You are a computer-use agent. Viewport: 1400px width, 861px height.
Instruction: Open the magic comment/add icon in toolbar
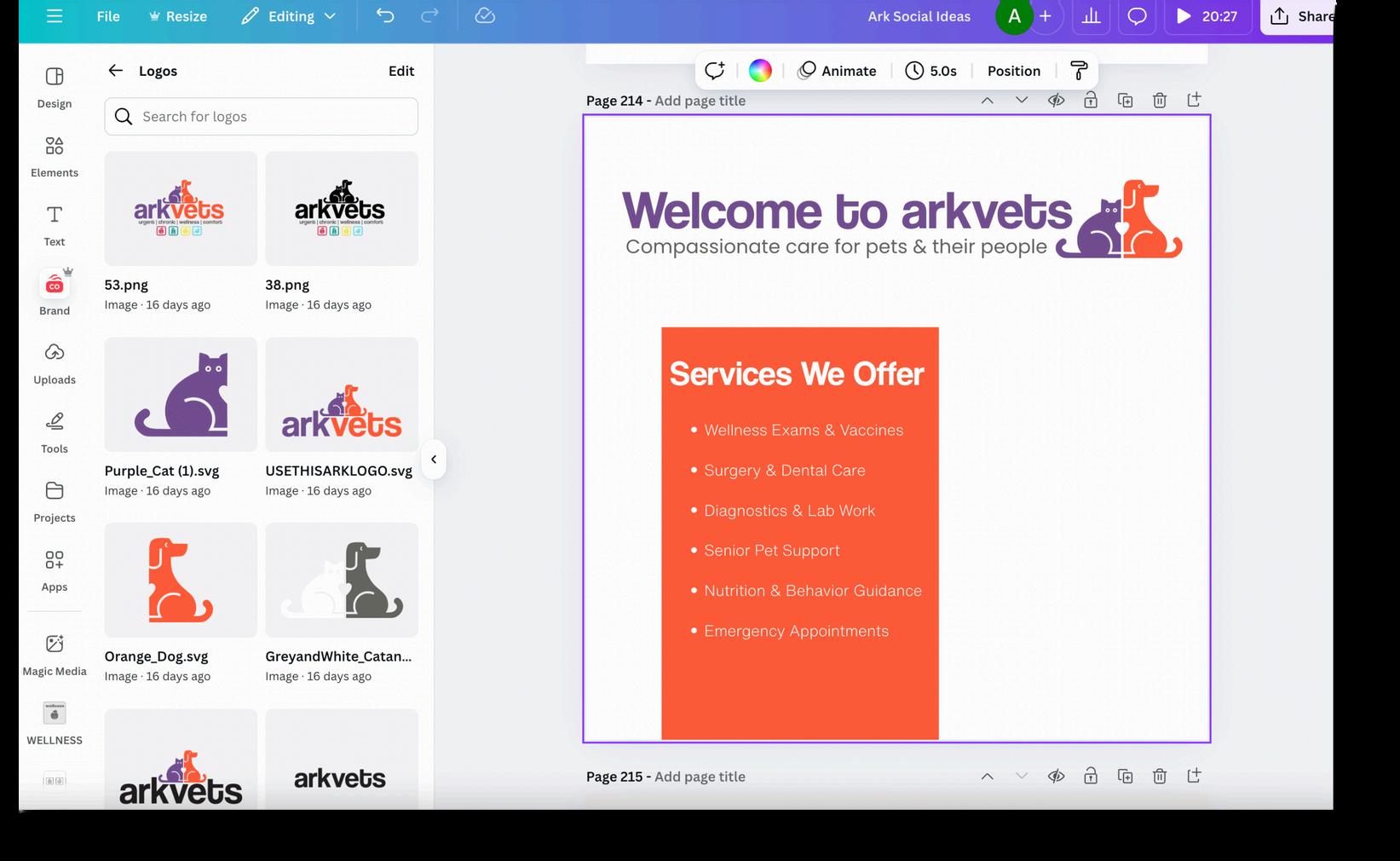point(715,71)
